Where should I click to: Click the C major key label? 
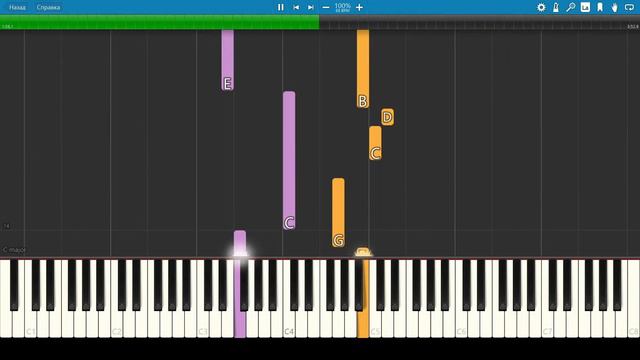click(14, 249)
